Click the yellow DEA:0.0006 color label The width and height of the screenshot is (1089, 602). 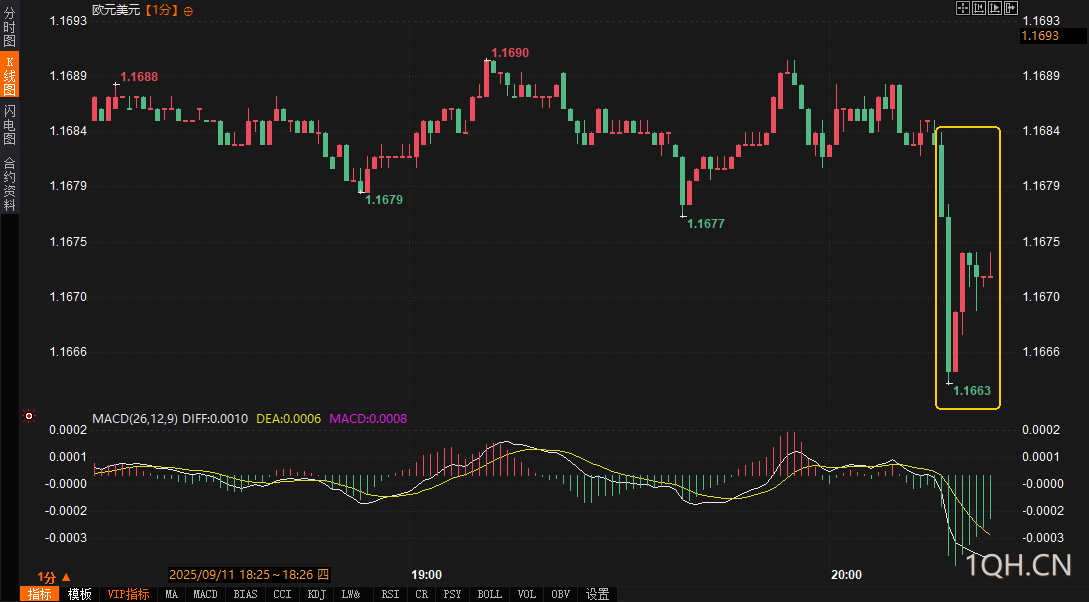288,419
